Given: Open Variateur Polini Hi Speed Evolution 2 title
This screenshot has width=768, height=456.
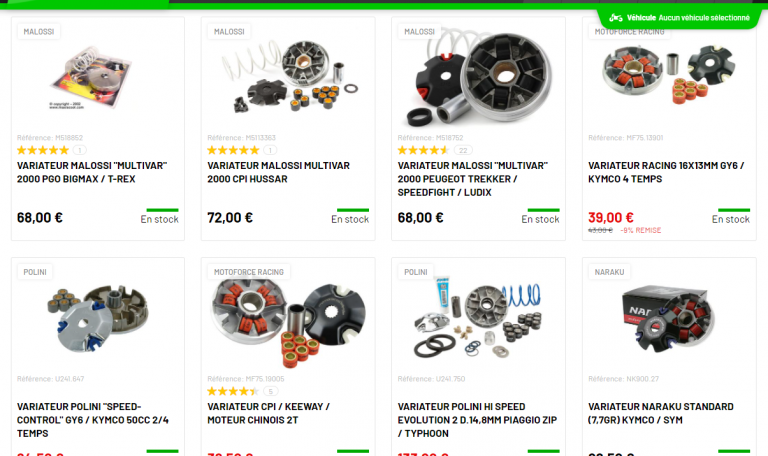Looking at the screenshot, I should click(477, 420).
